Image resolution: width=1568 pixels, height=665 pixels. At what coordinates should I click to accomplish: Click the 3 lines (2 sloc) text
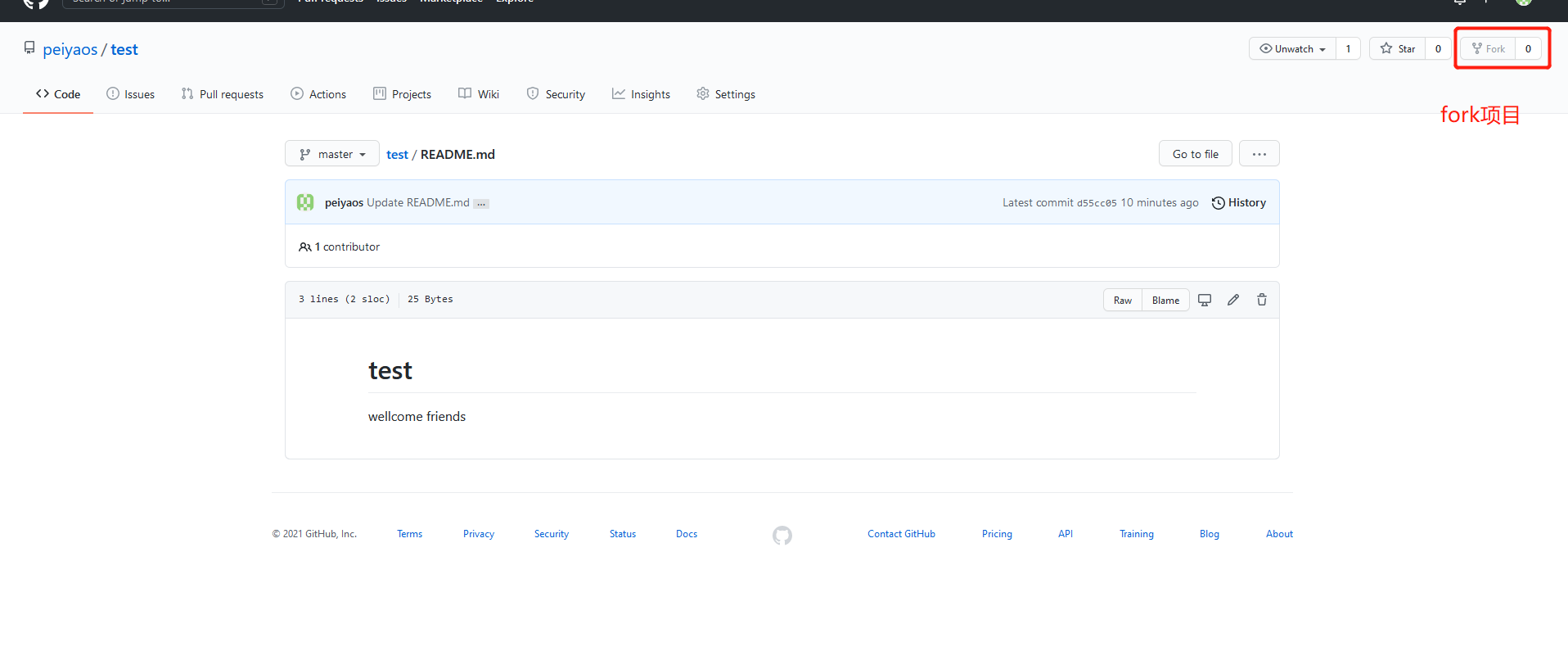tap(344, 299)
